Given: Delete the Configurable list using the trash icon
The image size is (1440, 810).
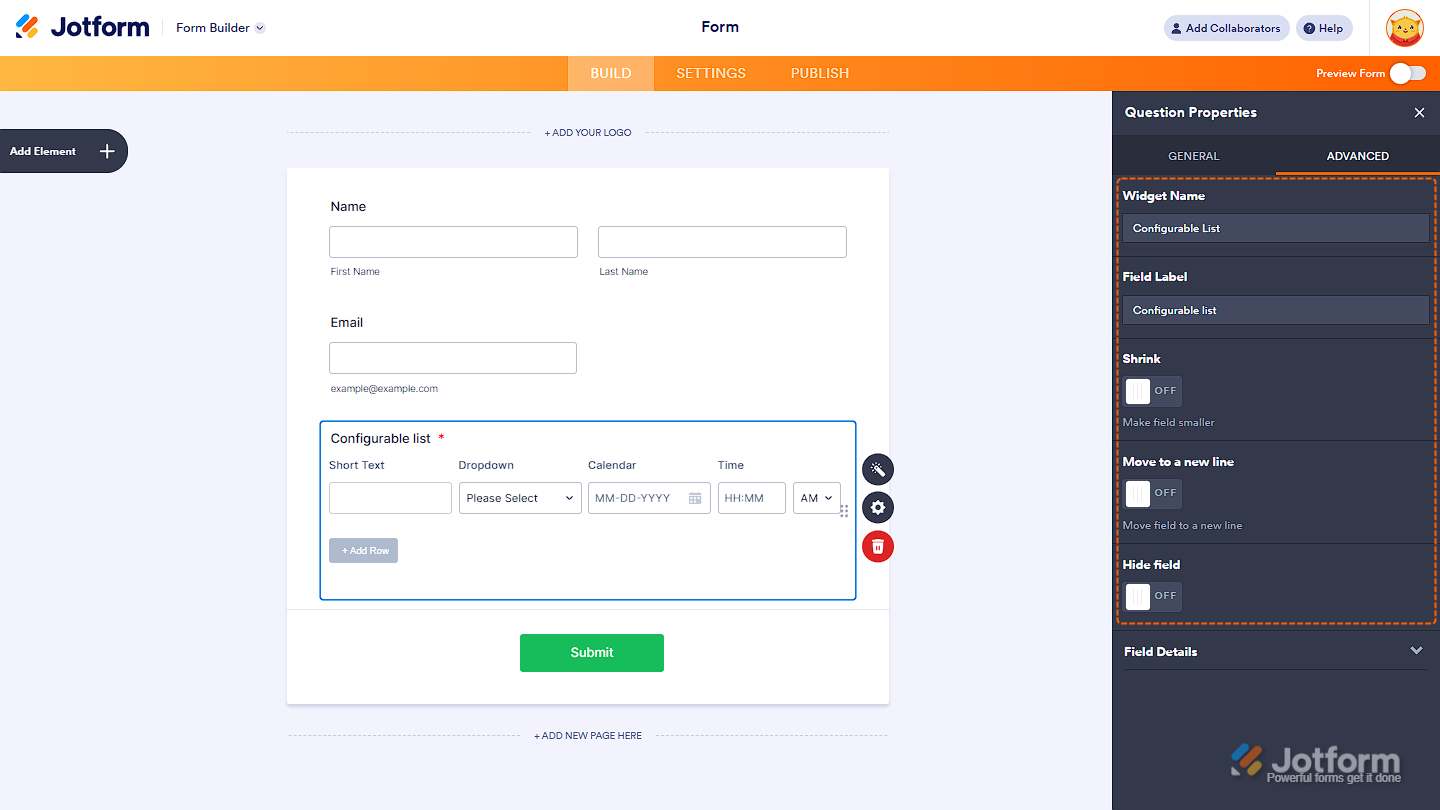Looking at the screenshot, I should tap(877, 546).
